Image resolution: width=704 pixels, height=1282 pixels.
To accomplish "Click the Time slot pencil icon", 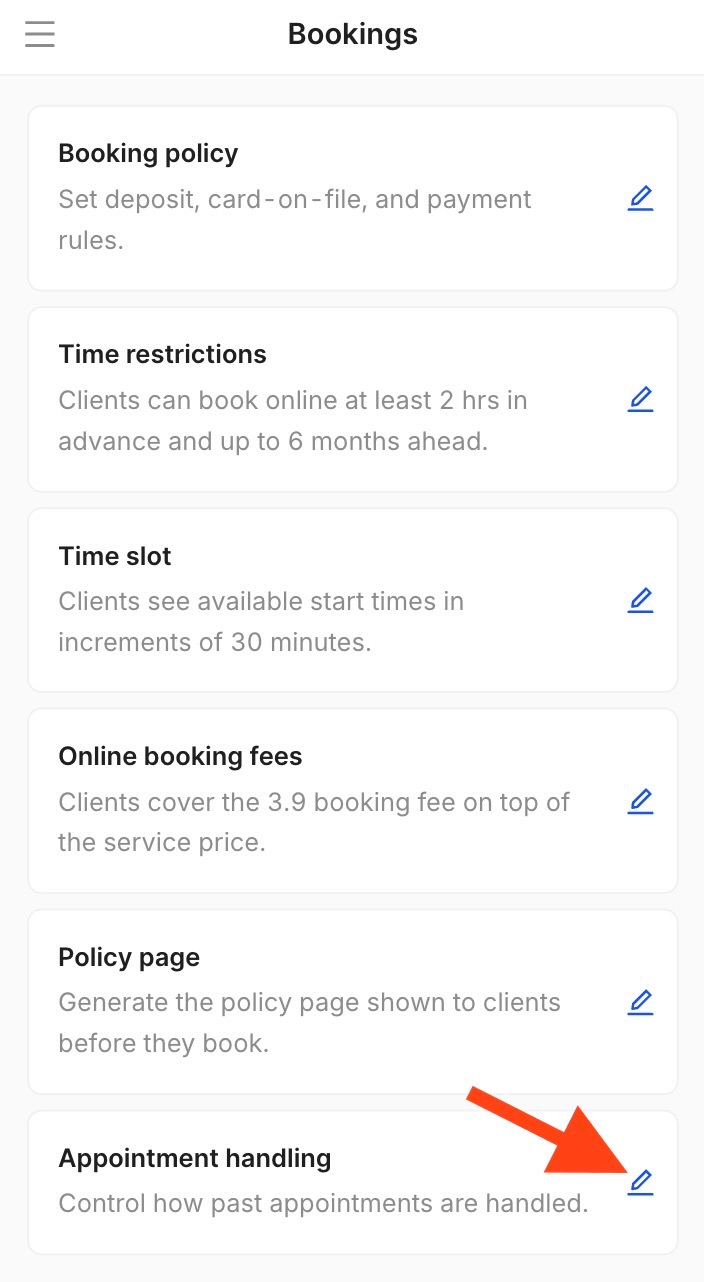I will click(640, 600).
